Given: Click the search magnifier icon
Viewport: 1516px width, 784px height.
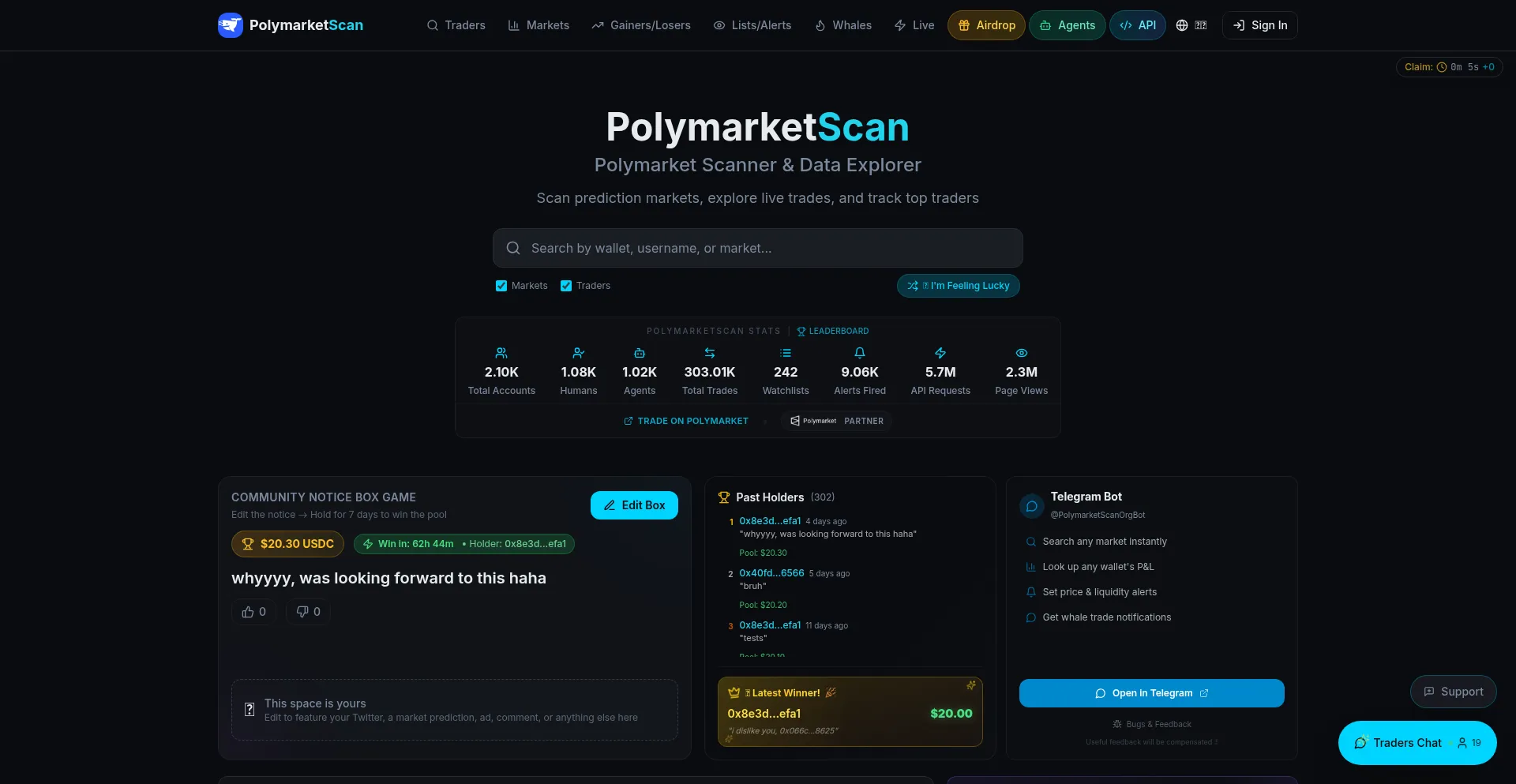Looking at the screenshot, I should point(513,248).
